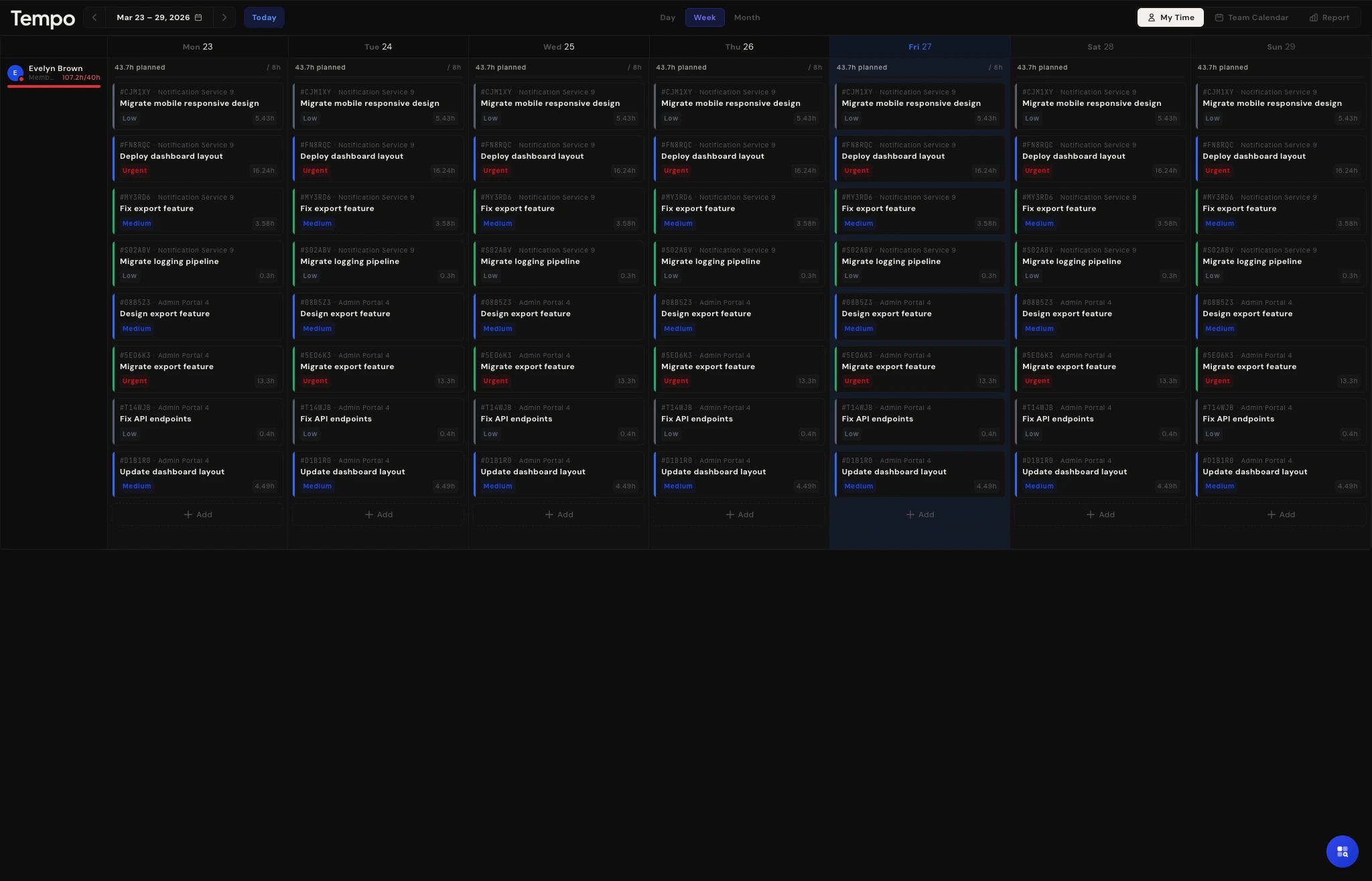The height and width of the screenshot is (881, 1372).
Task: Open the Team Calendar view
Action: [1251, 17]
